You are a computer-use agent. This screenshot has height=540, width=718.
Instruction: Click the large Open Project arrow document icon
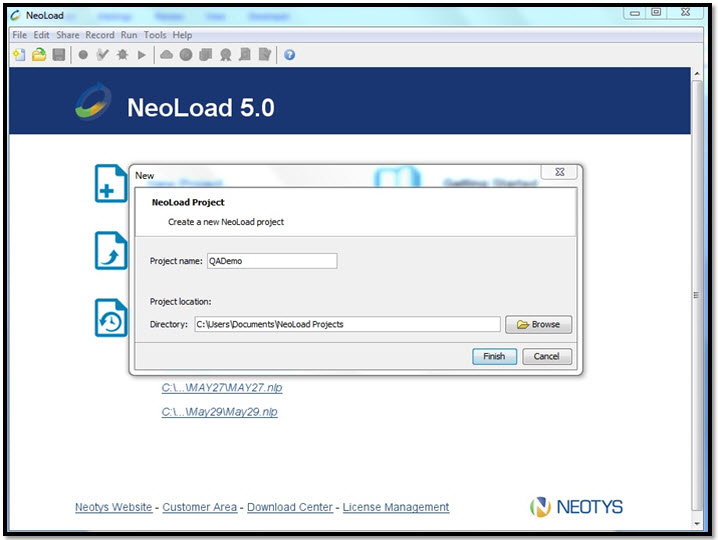click(x=111, y=251)
